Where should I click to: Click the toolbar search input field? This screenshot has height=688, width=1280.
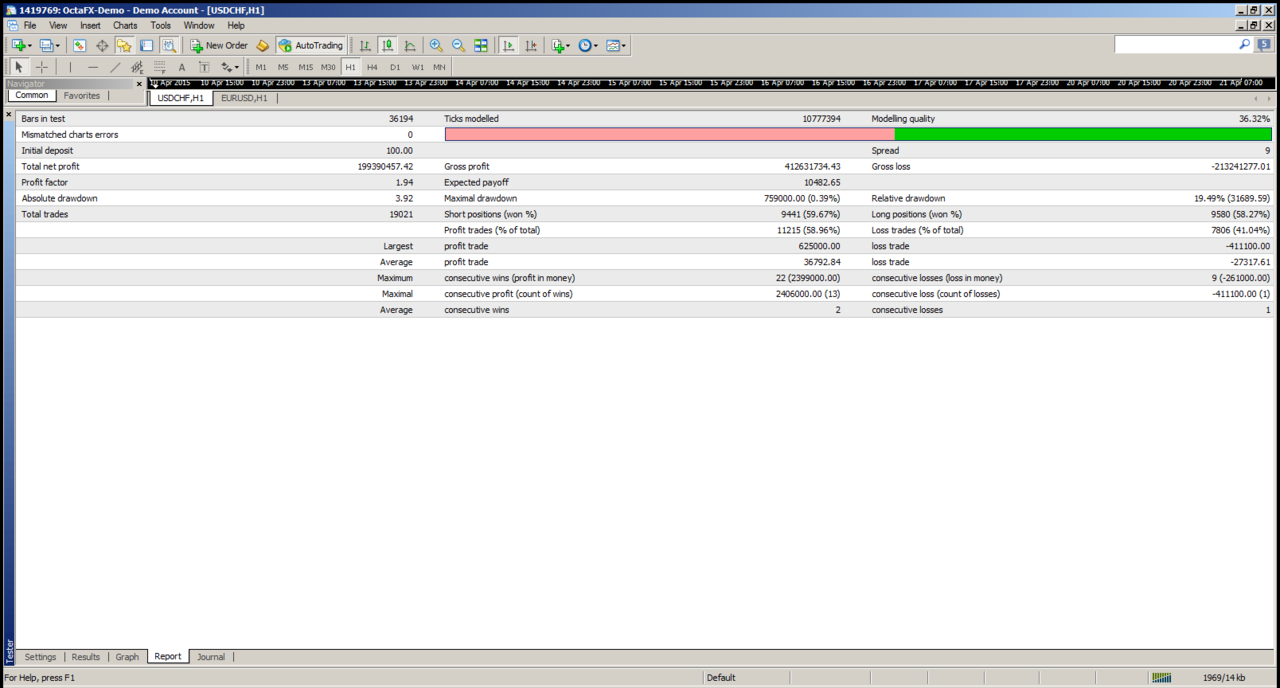coord(1176,45)
